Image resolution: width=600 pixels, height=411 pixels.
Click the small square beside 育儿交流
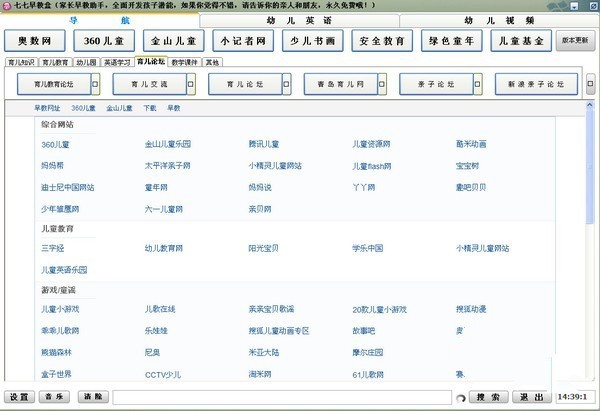[x=191, y=84]
